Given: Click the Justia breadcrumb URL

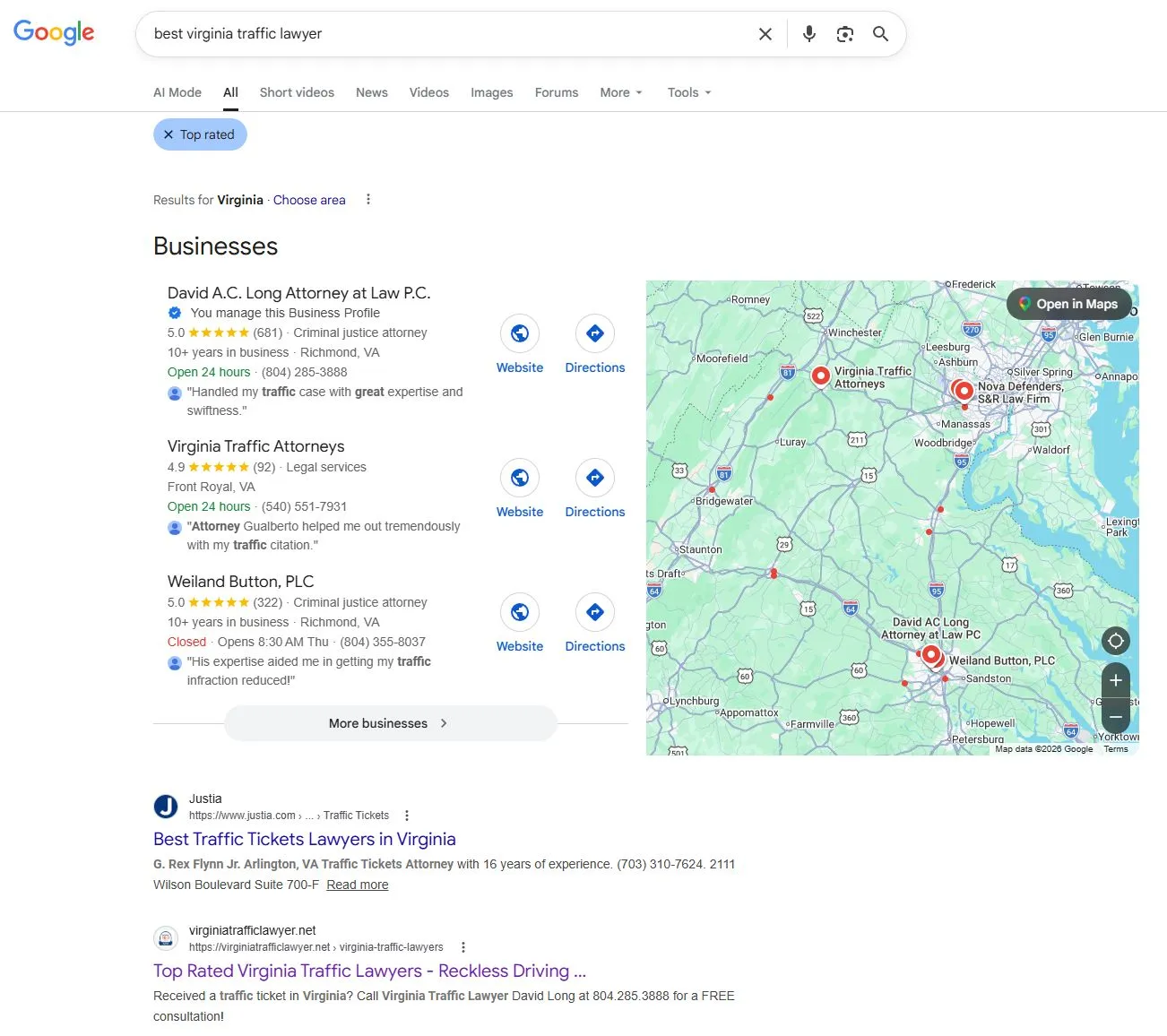Looking at the screenshot, I should 289,816.
